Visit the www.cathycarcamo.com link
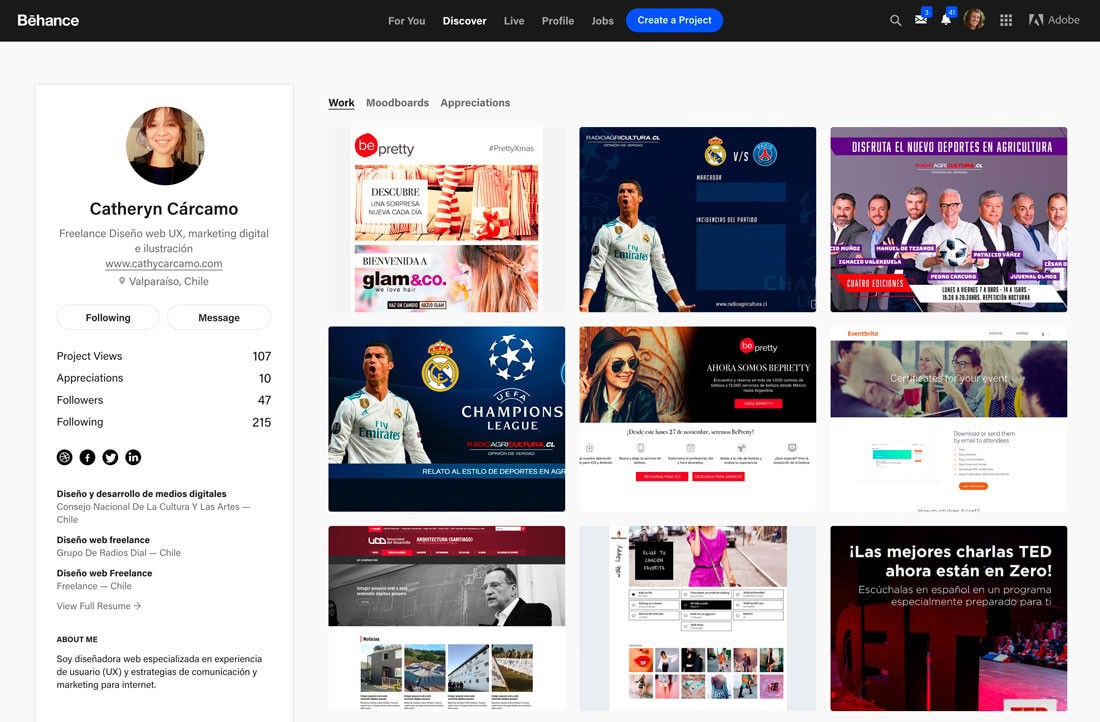The width and height of the screenshot is (1100, 722). pyautogui.click(x=164, y=264)
